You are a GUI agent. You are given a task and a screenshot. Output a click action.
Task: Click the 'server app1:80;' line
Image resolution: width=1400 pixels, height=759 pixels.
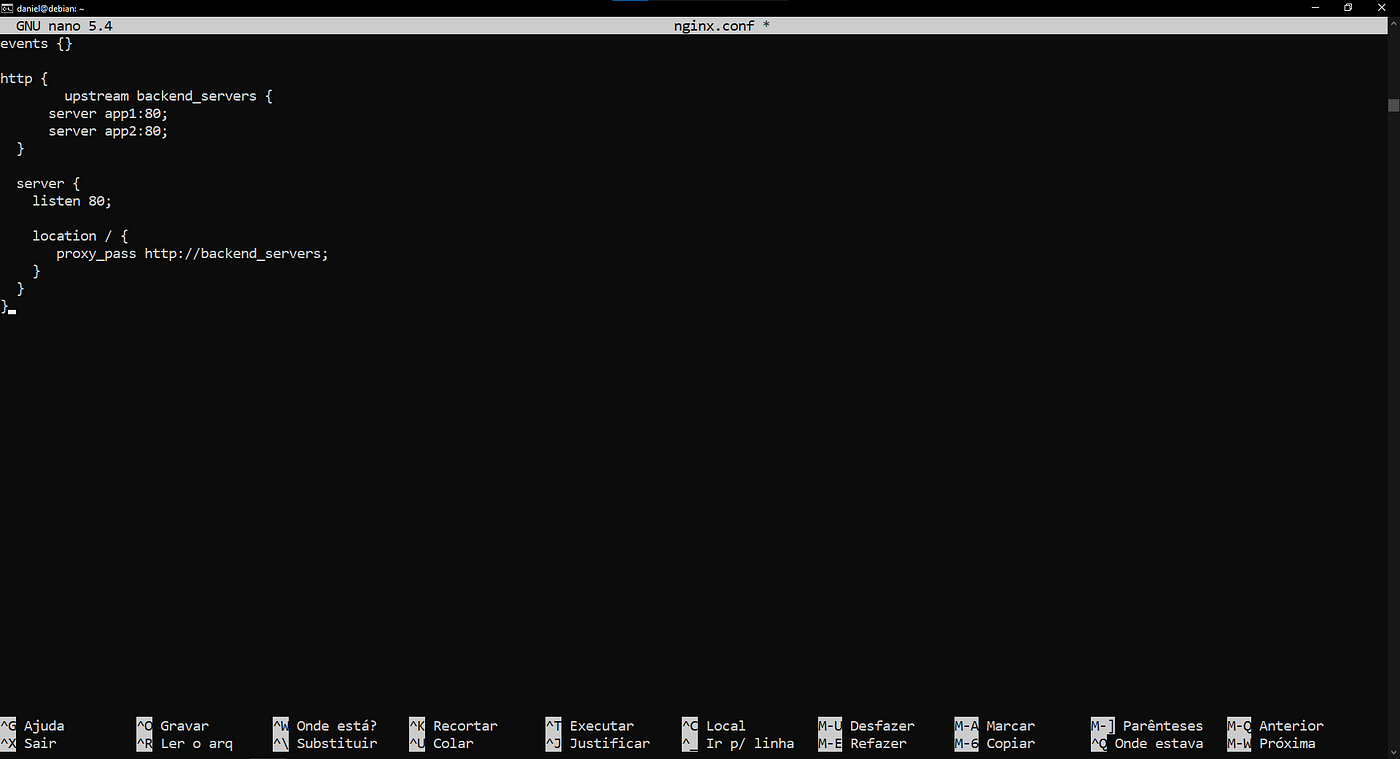pos(108,113)
